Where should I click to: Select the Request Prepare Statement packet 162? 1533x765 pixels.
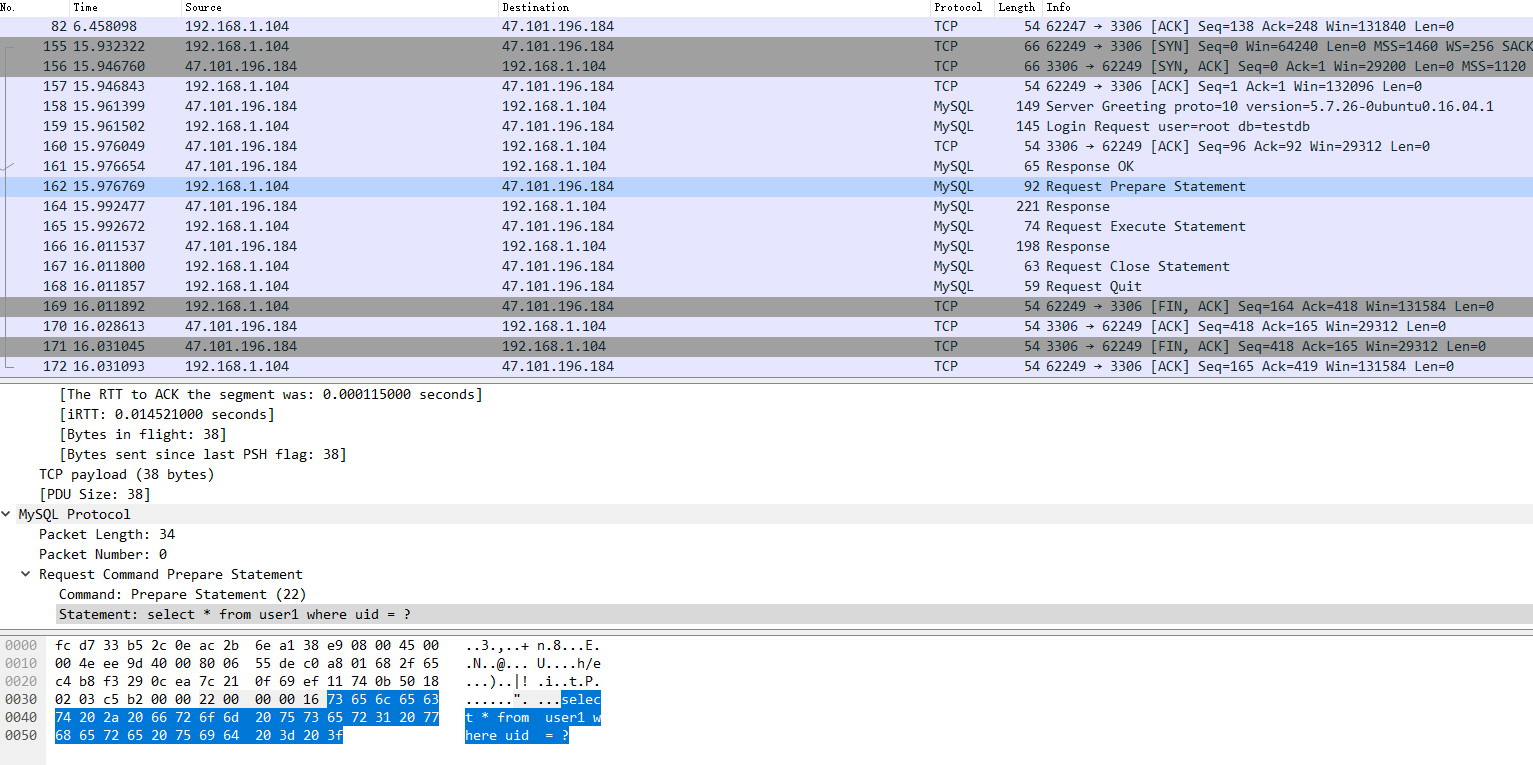[766, 186]
